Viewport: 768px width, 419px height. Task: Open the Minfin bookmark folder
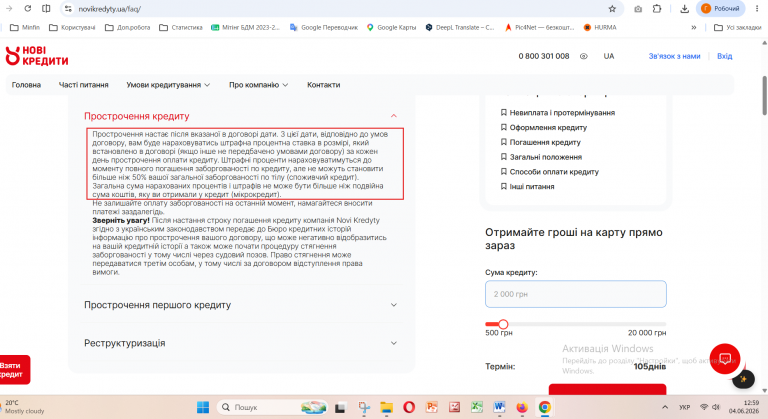(x=25, y=27)
